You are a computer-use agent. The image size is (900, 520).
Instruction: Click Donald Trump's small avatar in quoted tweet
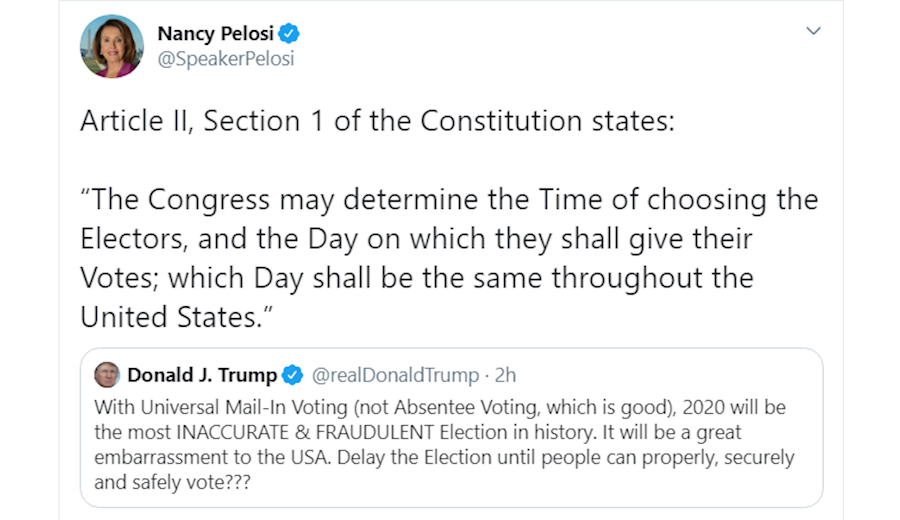pos(107,375)
